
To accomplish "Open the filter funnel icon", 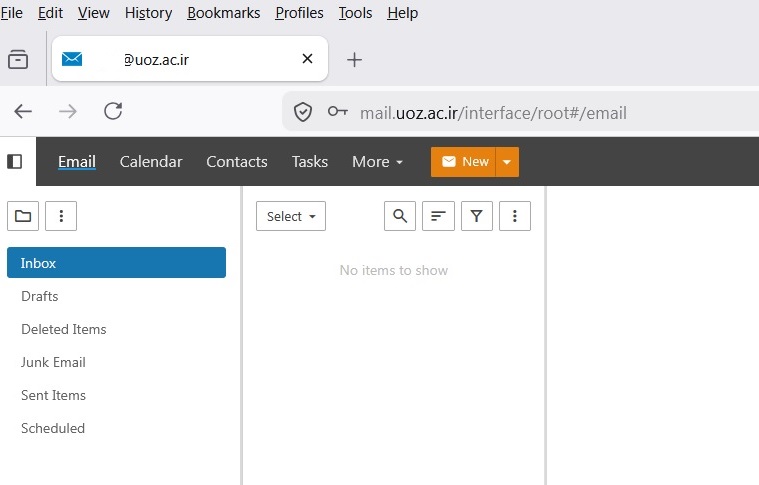I will pos(477,216).
